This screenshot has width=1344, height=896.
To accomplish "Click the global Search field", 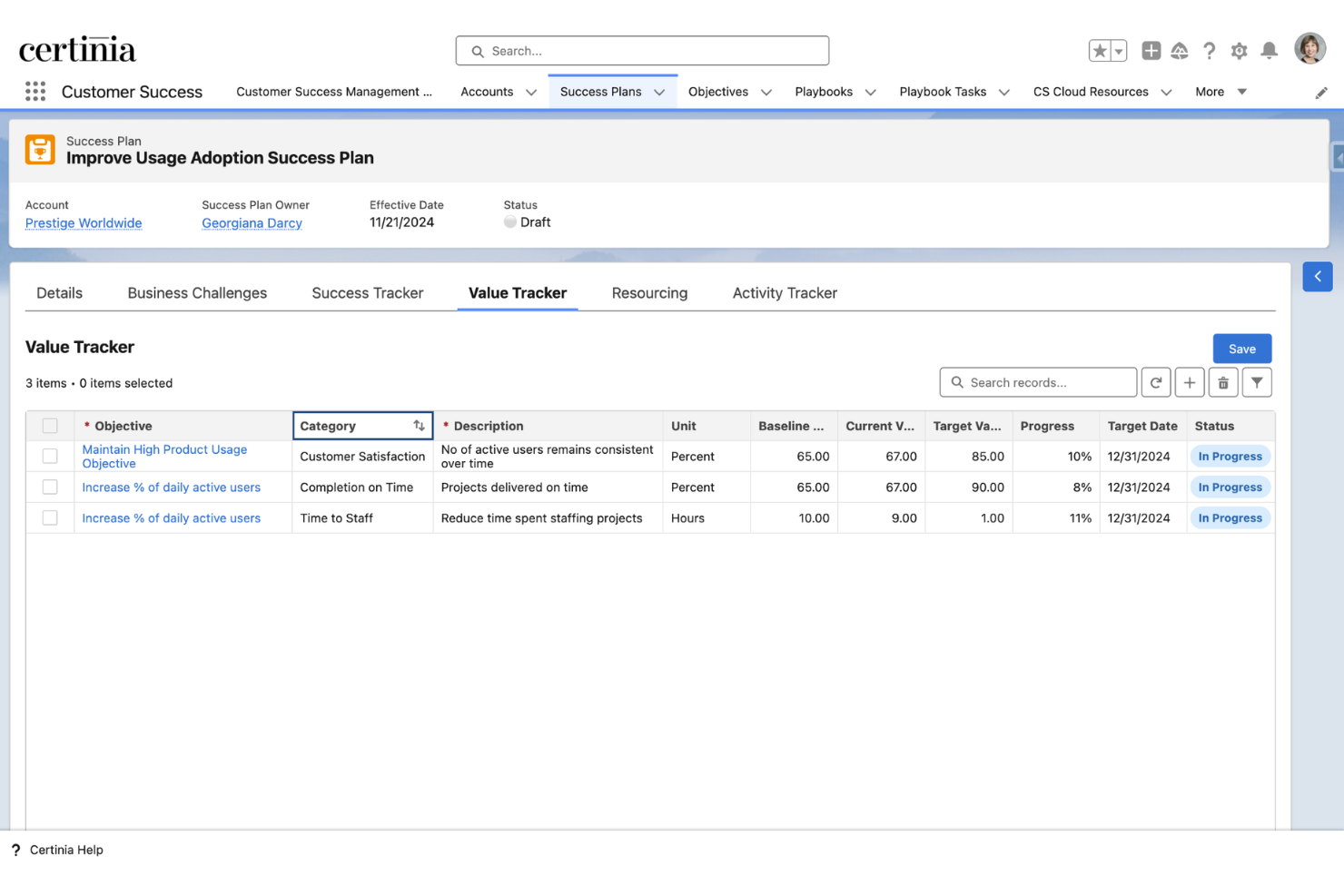I will pos(642,51).
